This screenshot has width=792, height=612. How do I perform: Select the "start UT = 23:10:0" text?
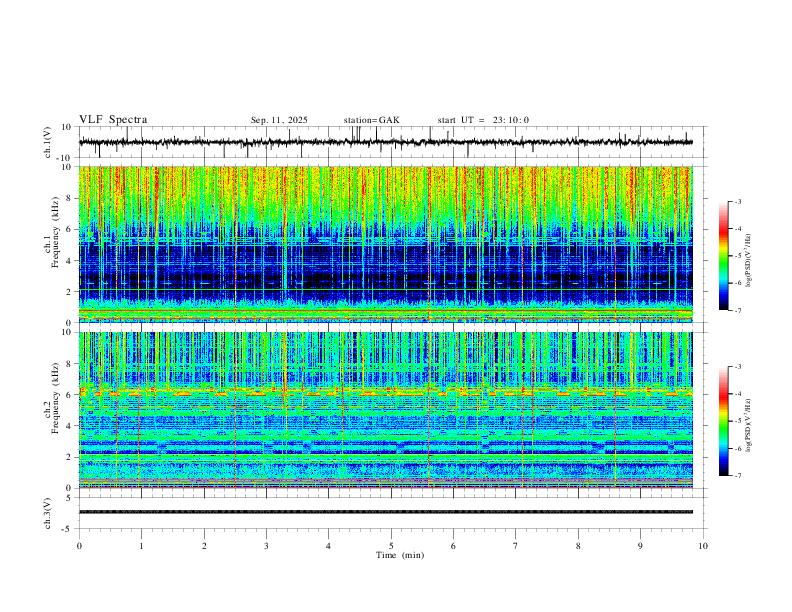click(x=483, y=120)
